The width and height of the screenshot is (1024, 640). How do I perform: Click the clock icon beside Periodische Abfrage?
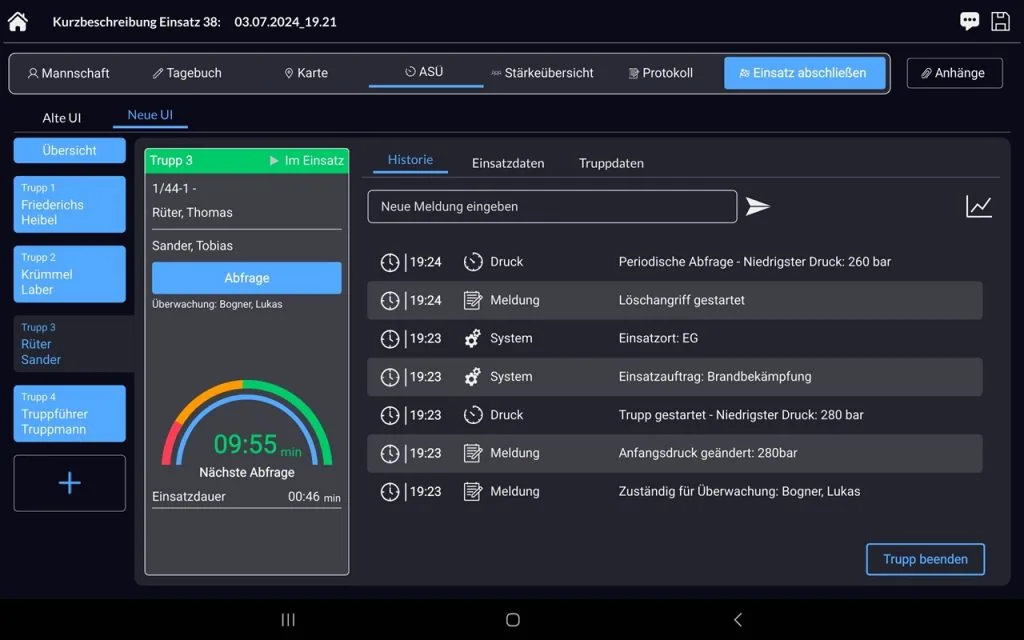(390, 262)
